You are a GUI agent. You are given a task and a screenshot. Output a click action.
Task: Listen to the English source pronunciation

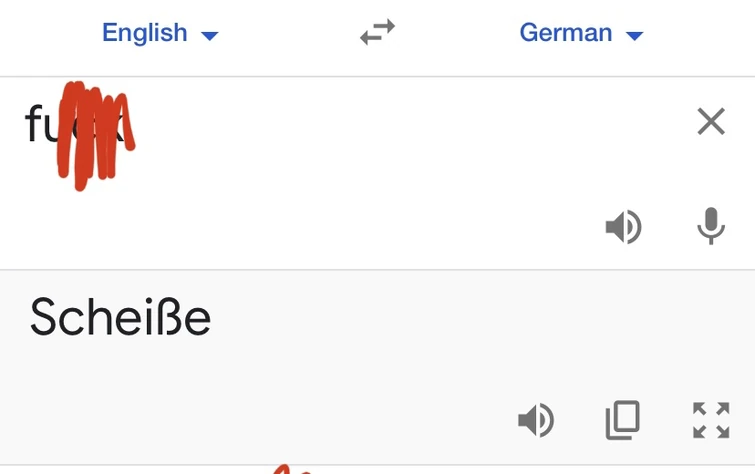click(623, 227)
